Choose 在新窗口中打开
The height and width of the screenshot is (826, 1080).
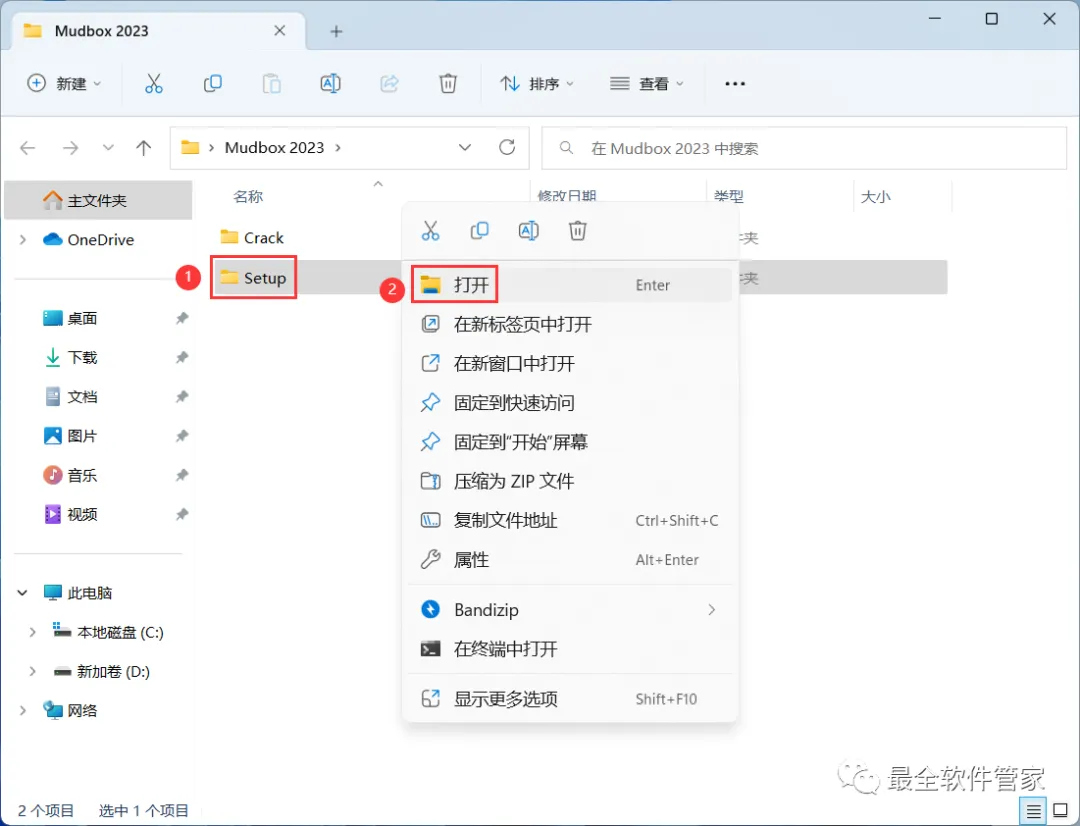pyautogui.click(x=570, y=363)
